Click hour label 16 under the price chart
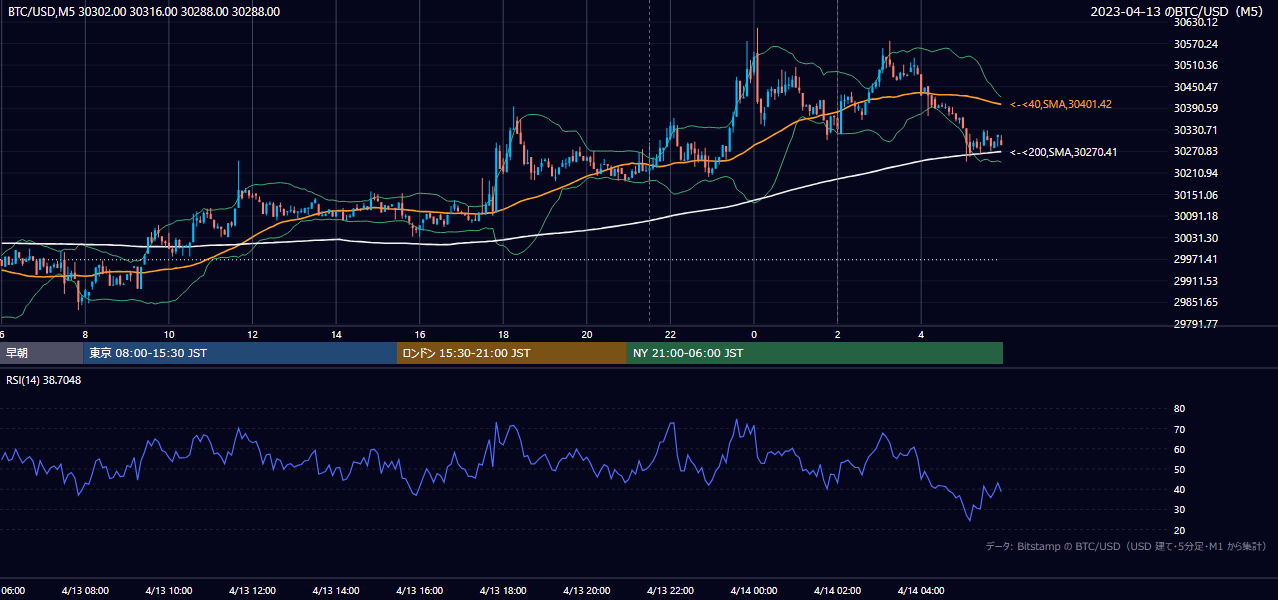The height and width of the screenshot is (600, 1278). (420, 335)
